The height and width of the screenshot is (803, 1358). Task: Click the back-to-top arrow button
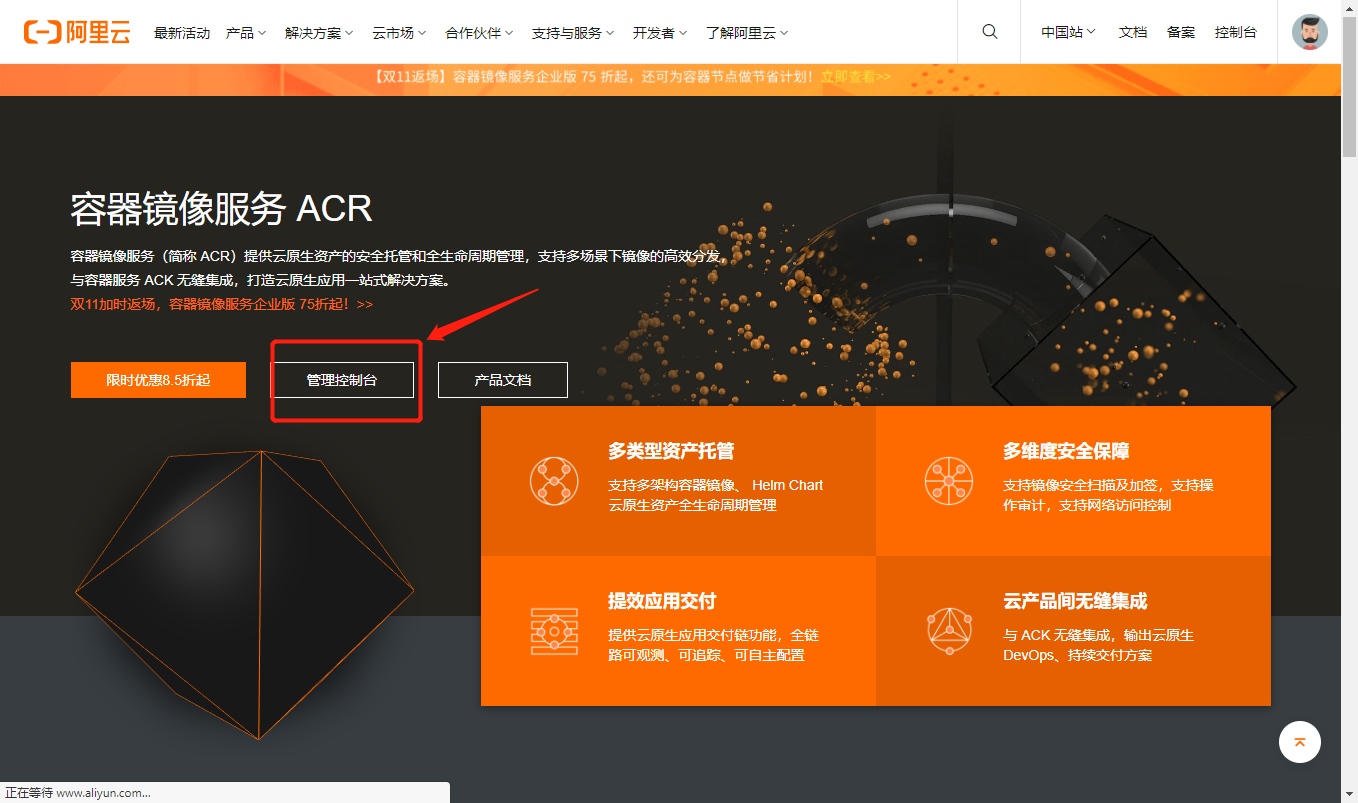[x=1300, y=742]
